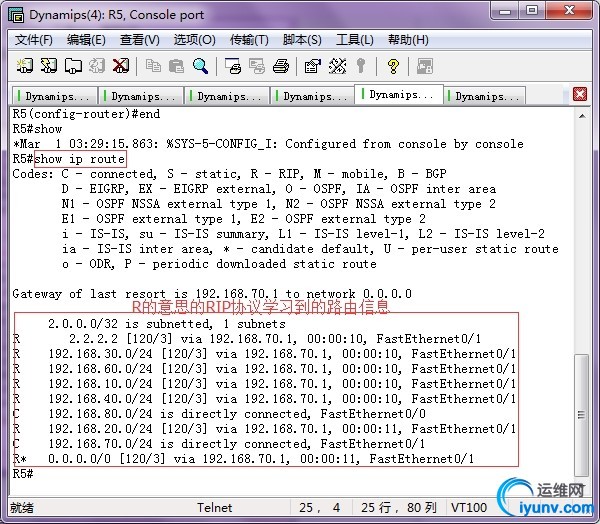
Task: Open the 帮助(H) menu
Action: (x=408, y=40)
